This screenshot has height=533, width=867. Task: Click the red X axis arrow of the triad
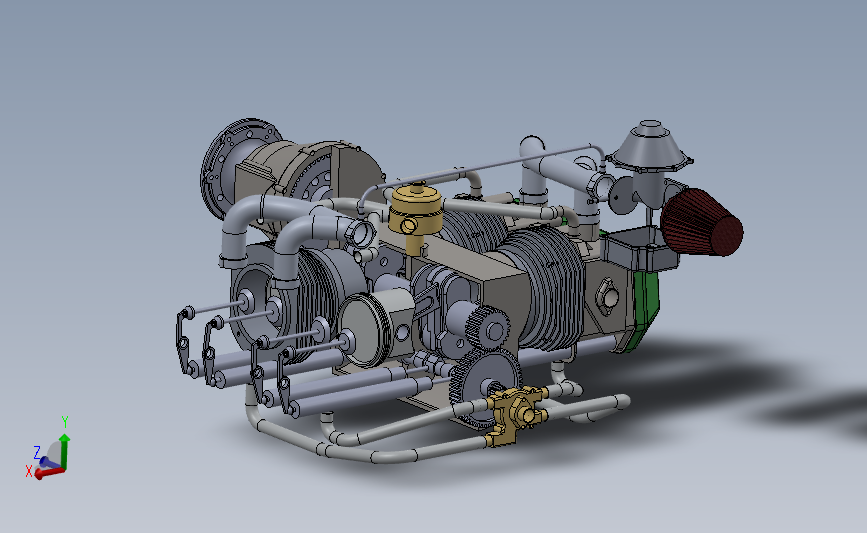[49, 473]
